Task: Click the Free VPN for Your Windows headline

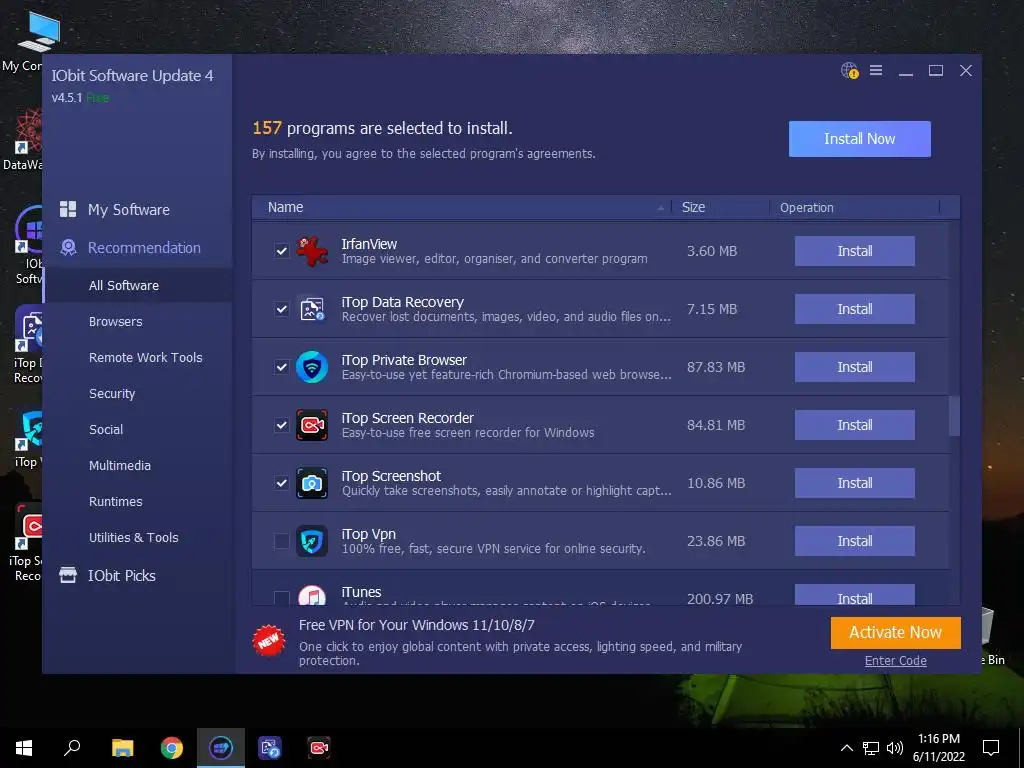Action: [x=417, y=625]
